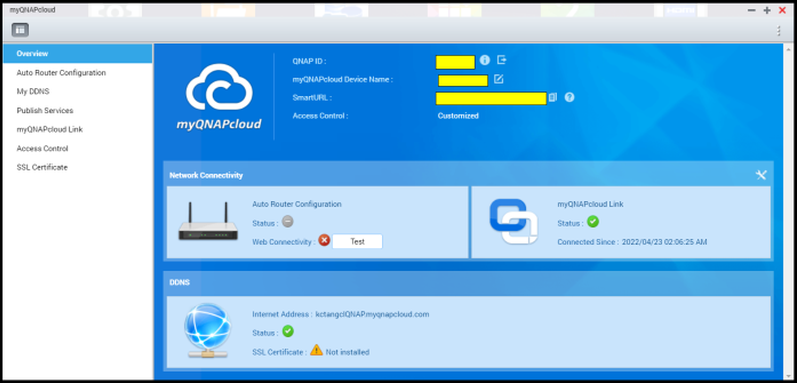Toggle the sidebar panel layout icon
Viewport: 797px width, 383px height.
coord(20,30)
